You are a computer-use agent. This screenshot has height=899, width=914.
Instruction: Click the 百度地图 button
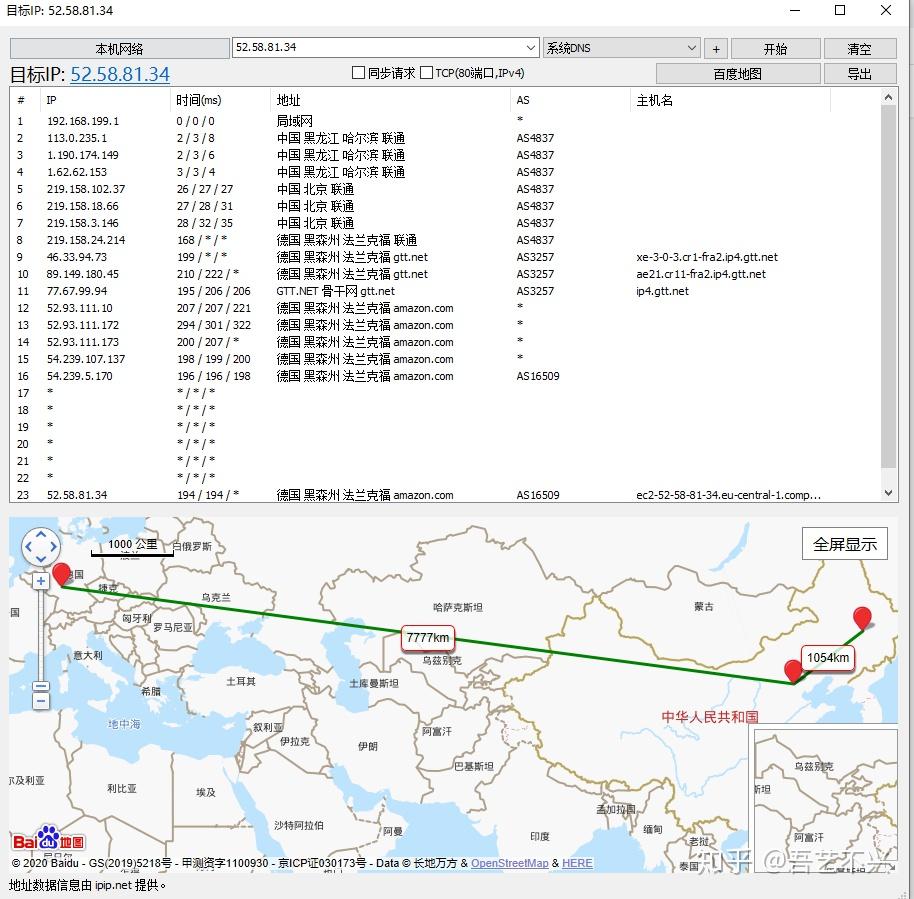[x=738, y=74]
